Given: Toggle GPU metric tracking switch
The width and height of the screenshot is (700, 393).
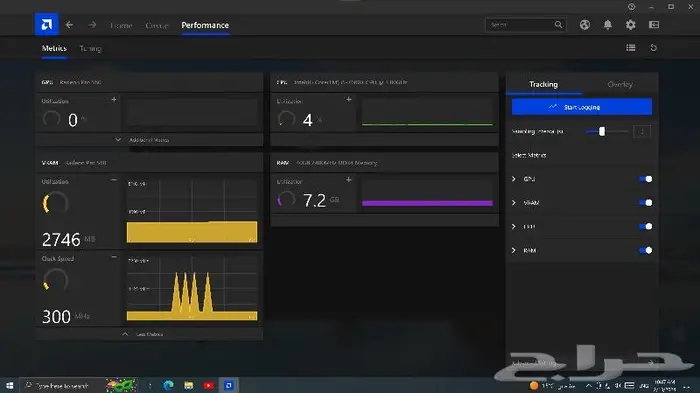Looking at the screenshot, I should (646, 179).
